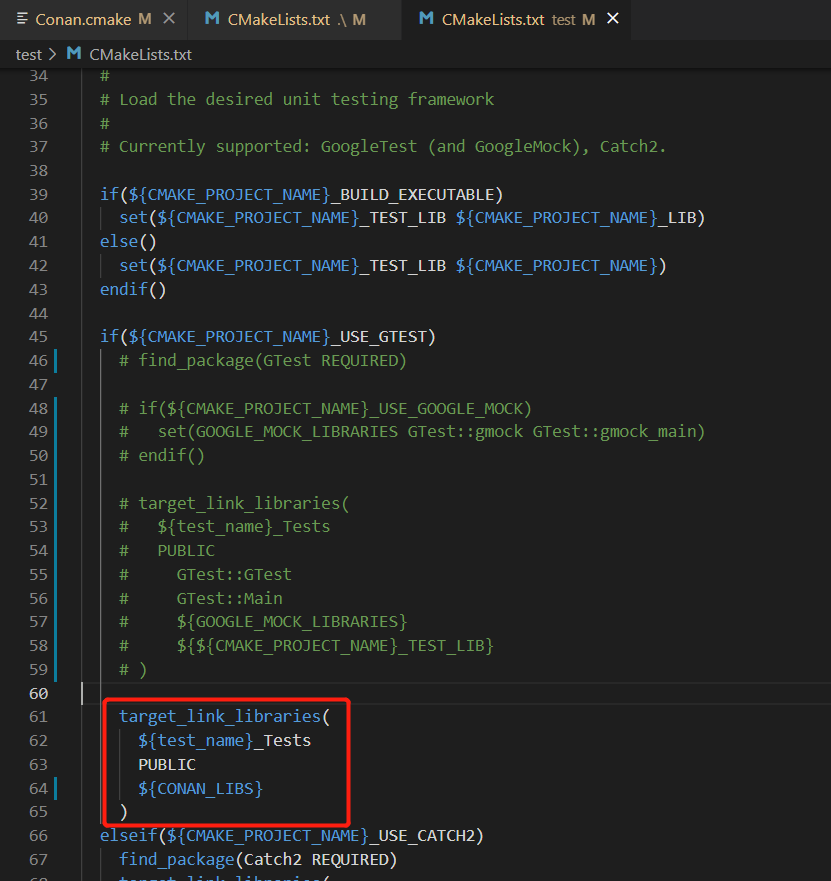The image size is (831, 881).
Task: Click 'set' keyword on line 42
Action: click(133, 265)
